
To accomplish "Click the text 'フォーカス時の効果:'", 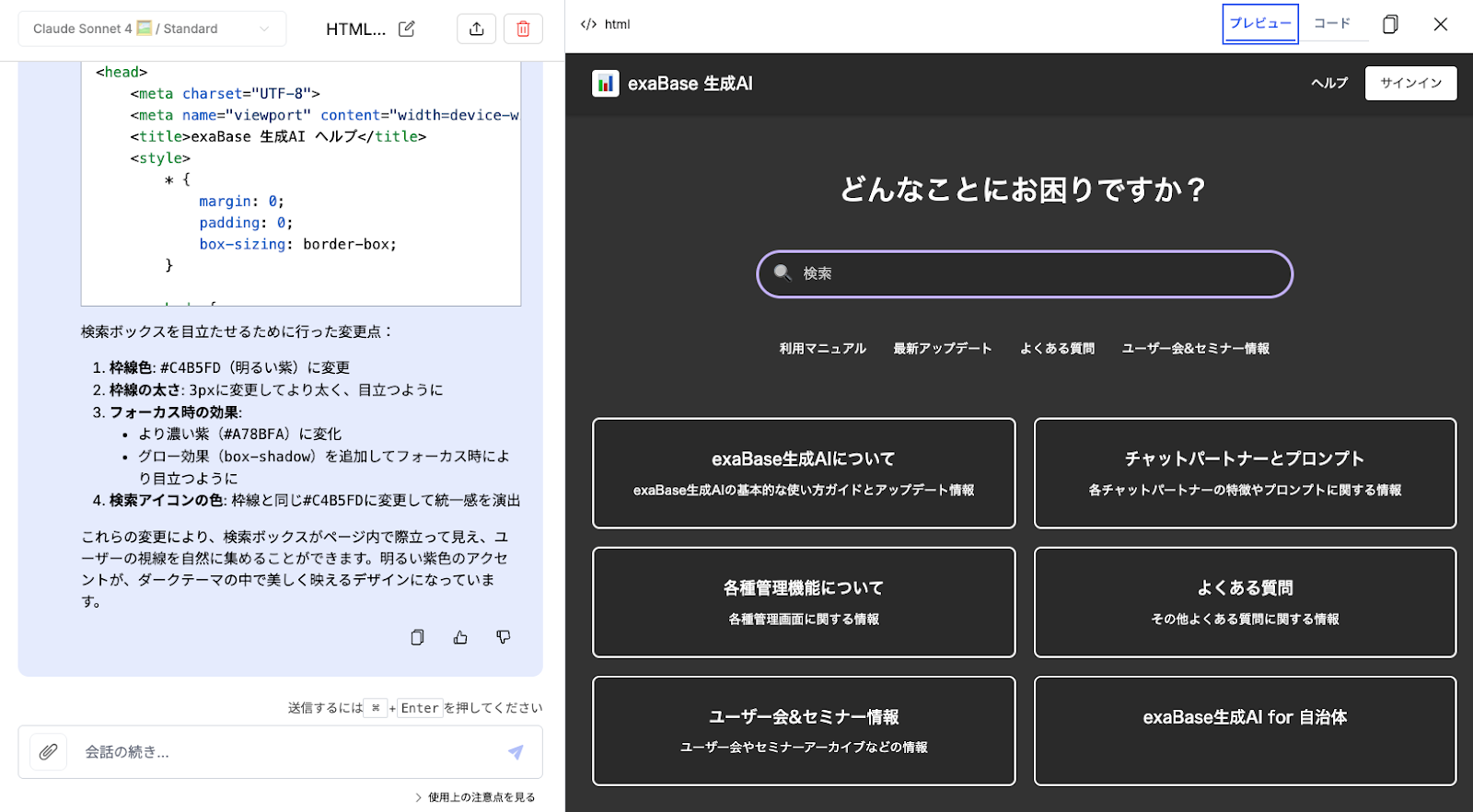I will click(x=176, y=412).
